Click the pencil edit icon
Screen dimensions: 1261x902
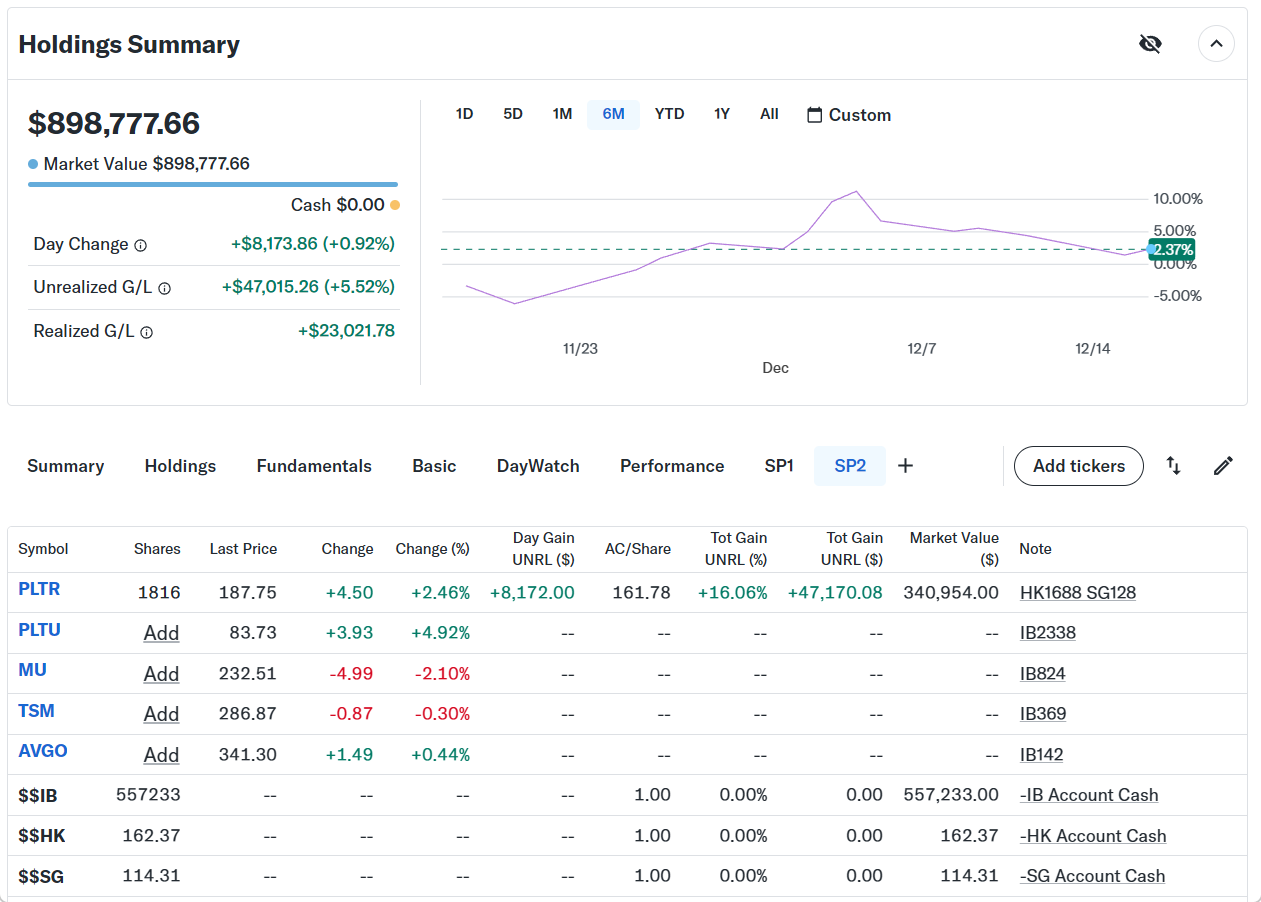(x=1223, y=466)
